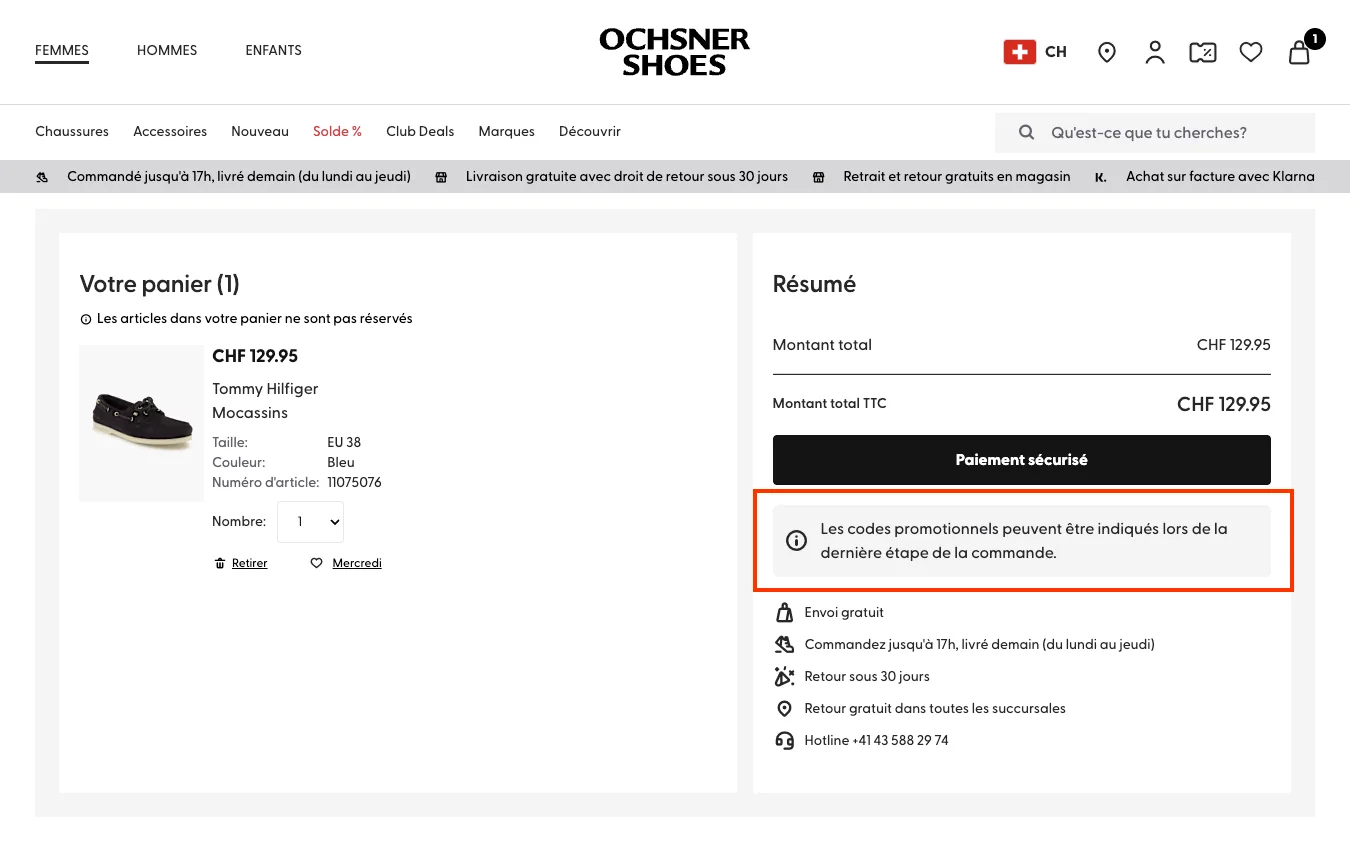This screenshot has height=852, width=1350.
Task: Click the fast delivery shoe icon in Résumé
Action: pos(785,644)
